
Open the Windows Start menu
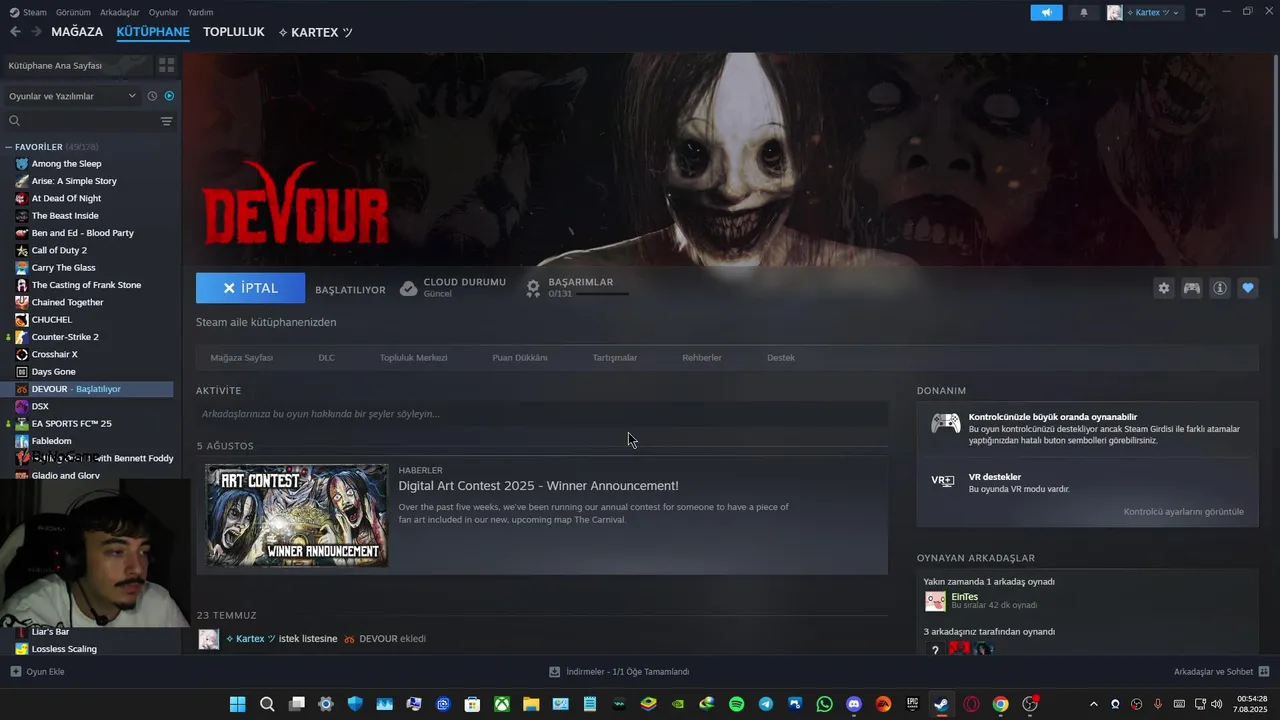click(x=238, y=704)
